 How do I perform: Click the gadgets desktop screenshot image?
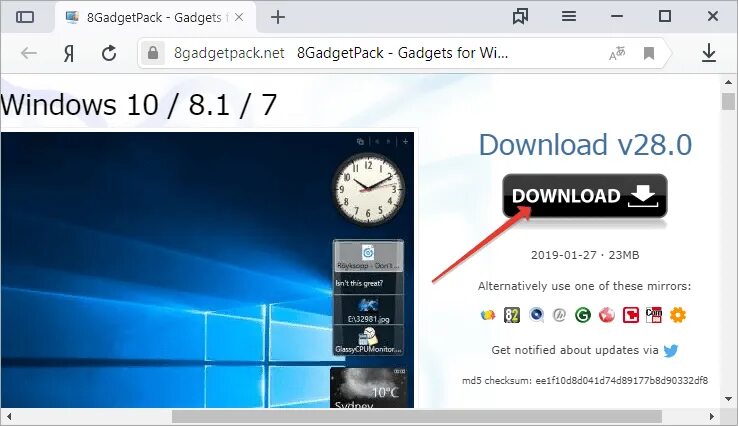[207, 270]
